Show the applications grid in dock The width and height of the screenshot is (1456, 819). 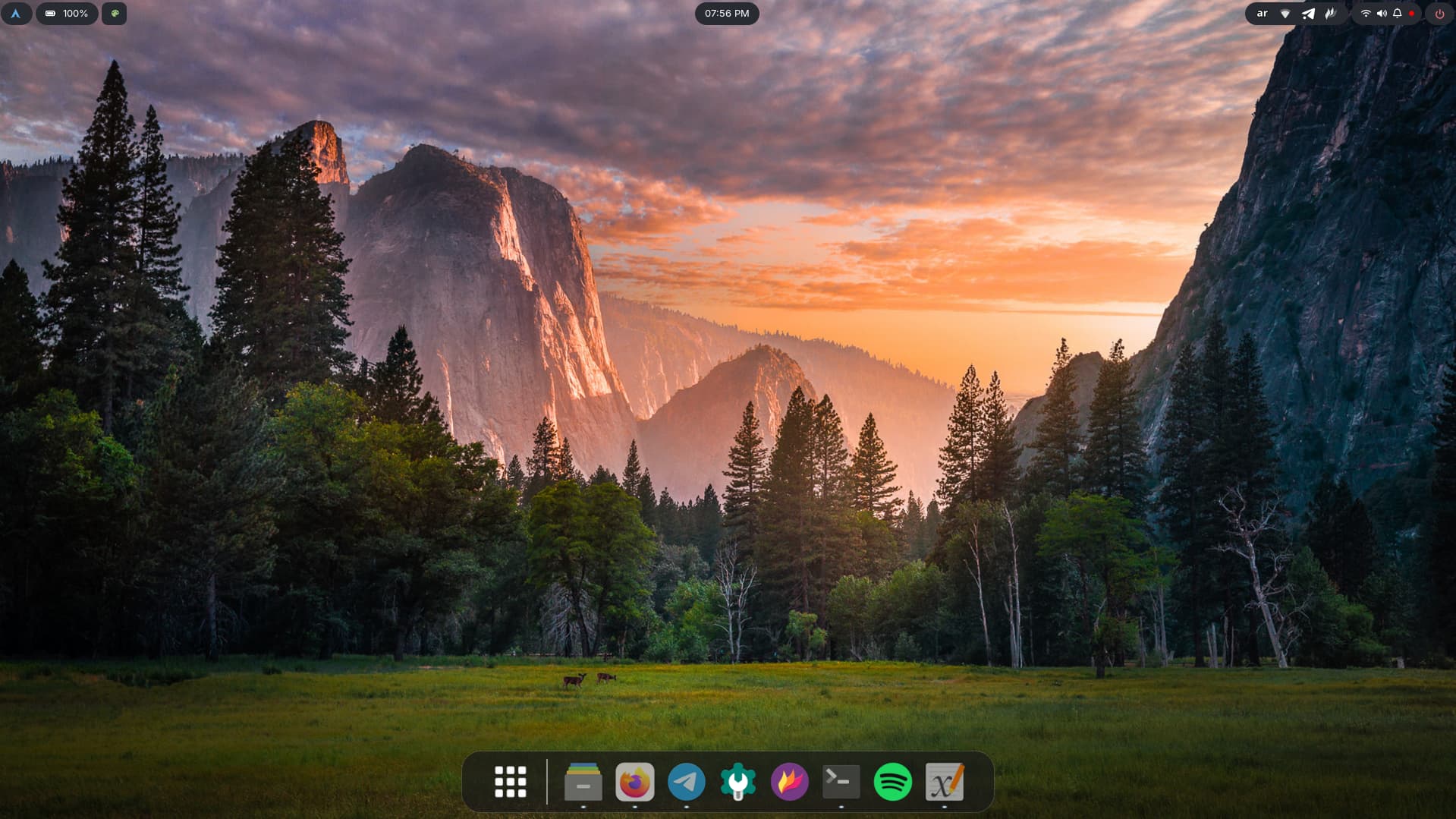[511, 782]
